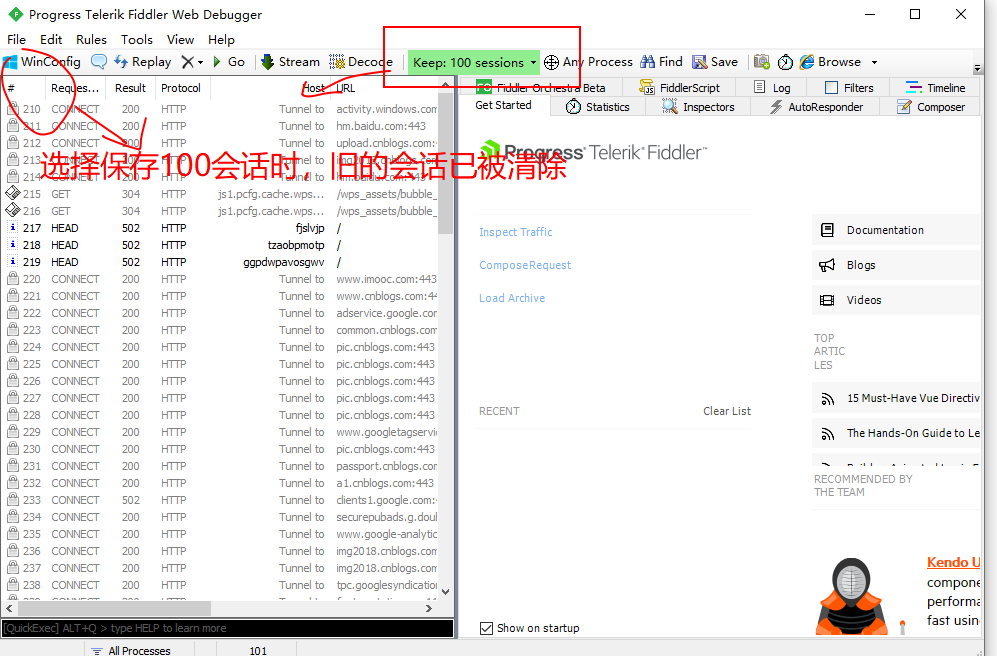Switch to the Inspectors tab
Screen dimensions: 997x656
coord(698,107)
